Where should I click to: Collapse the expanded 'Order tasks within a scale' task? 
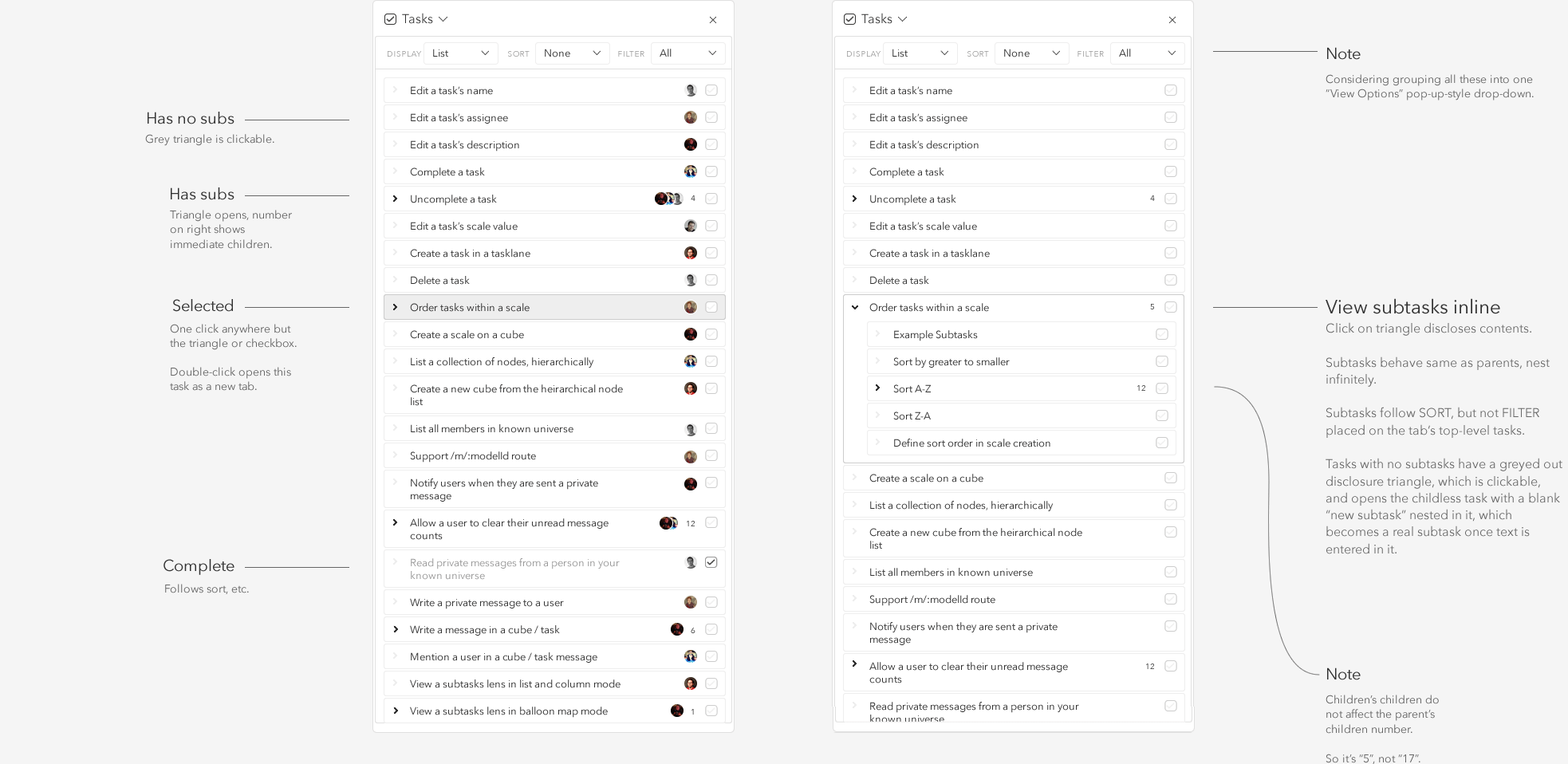pos(855,307)
